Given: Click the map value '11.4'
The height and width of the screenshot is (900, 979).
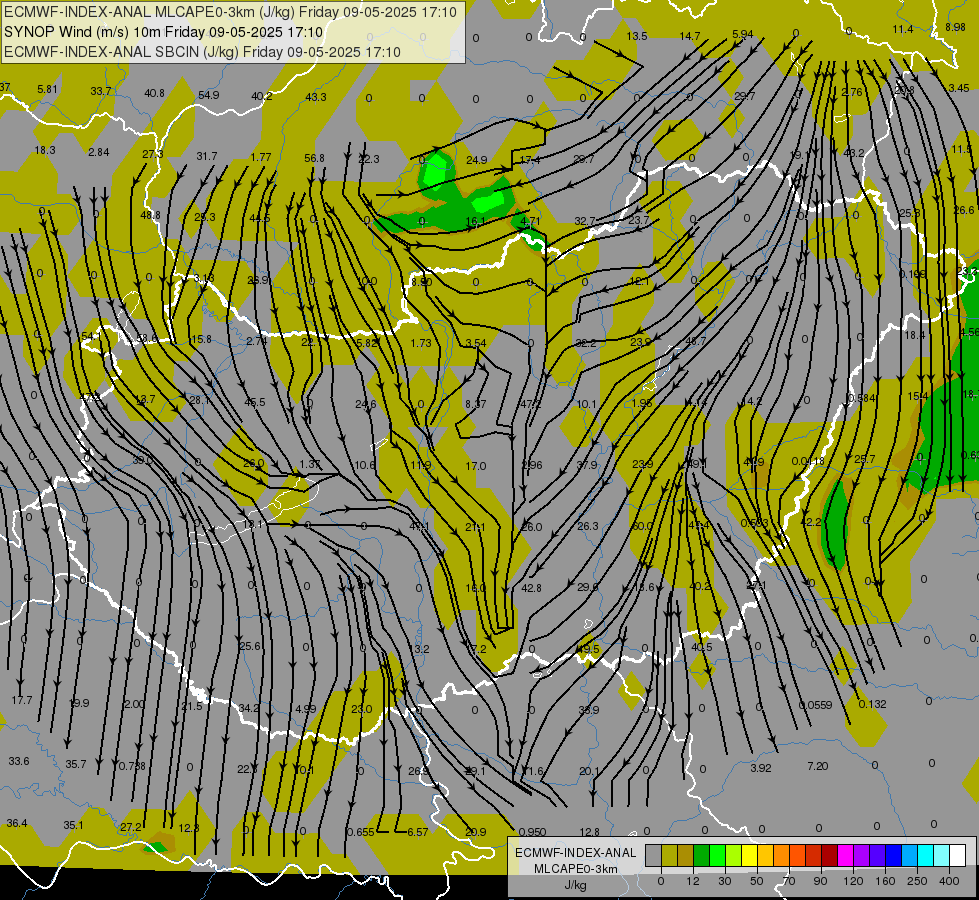Looking at the screenshot, I should point(902,29).
